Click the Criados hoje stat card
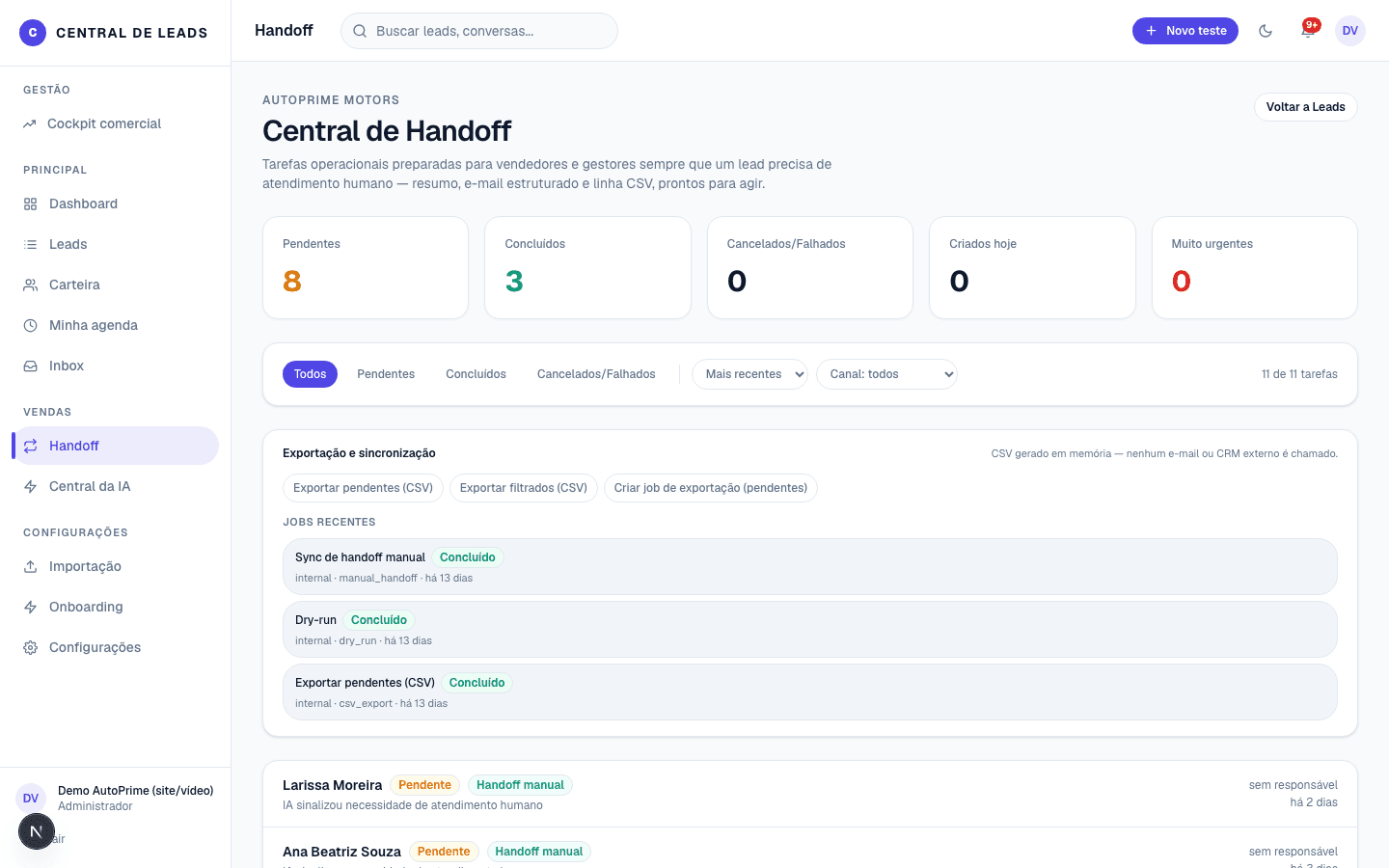1389x868 pixels. click(x=1032, y=268)
